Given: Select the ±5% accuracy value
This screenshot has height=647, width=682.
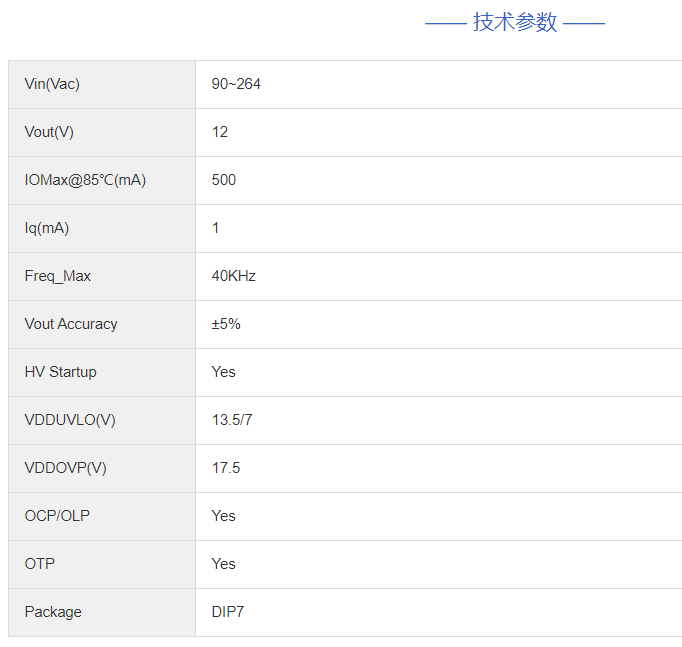Looking at the screenshot, I should [226, 324].
